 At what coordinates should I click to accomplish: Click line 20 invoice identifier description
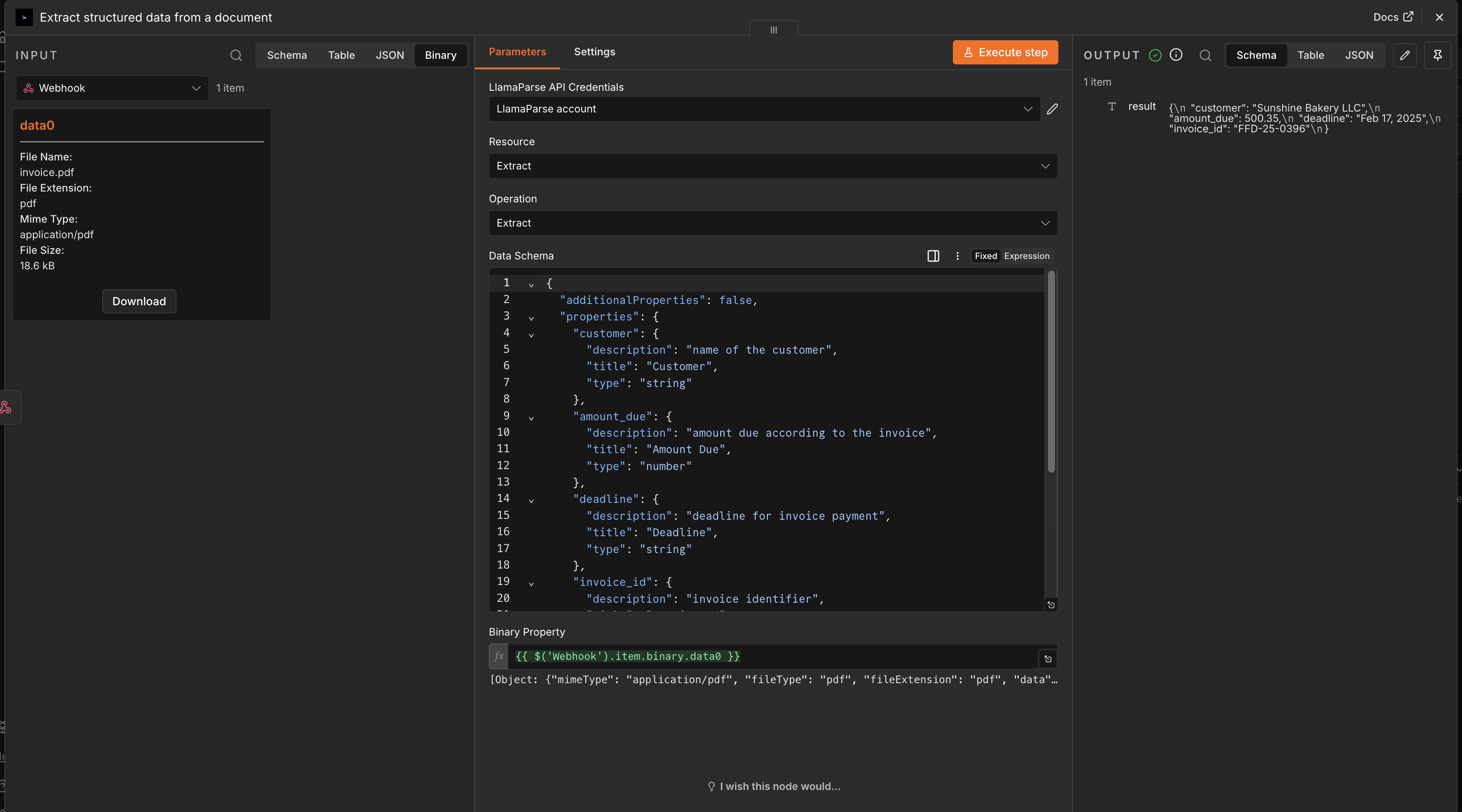(704, 599)
